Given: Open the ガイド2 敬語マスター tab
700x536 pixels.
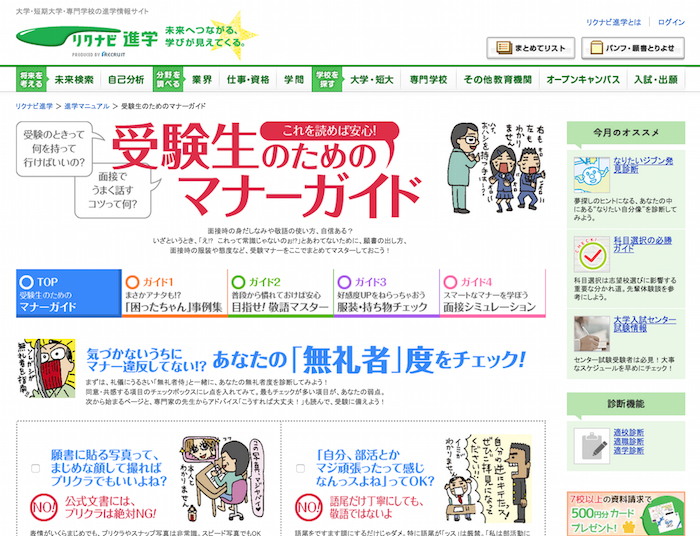Looking at the screenshot, I should click(x=280, y=293).
